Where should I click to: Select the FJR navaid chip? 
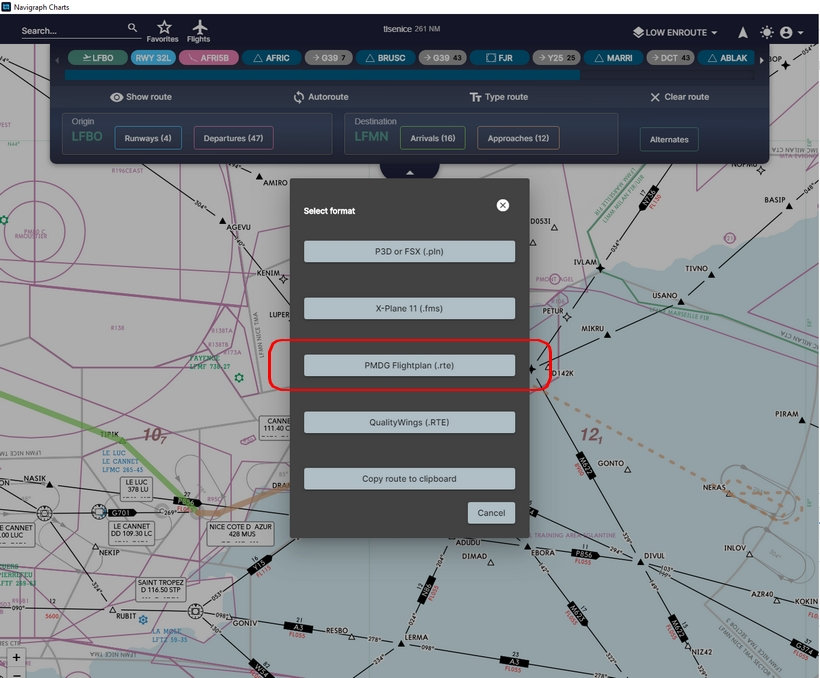[500, 58]
